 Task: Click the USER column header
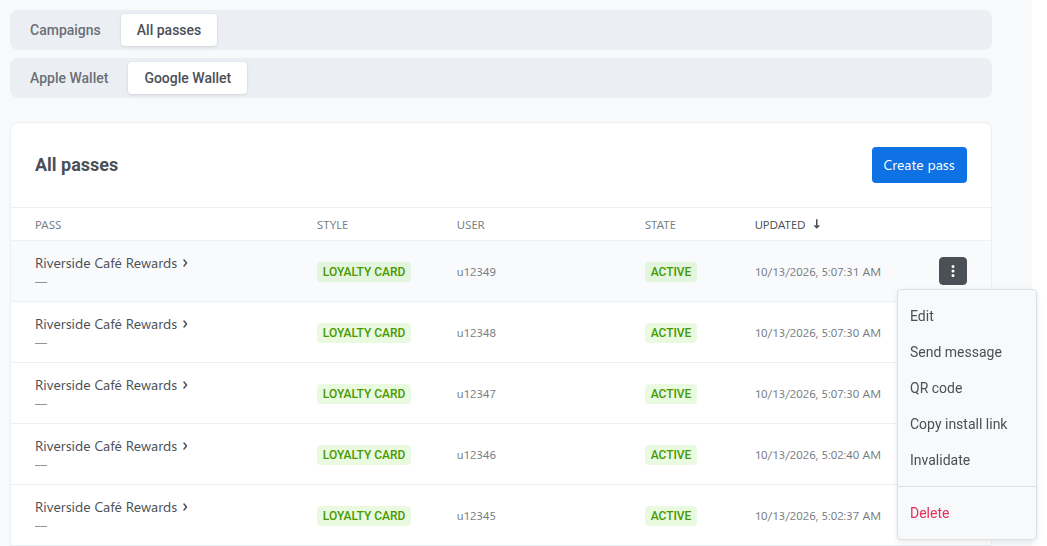[x=471, y=225]
